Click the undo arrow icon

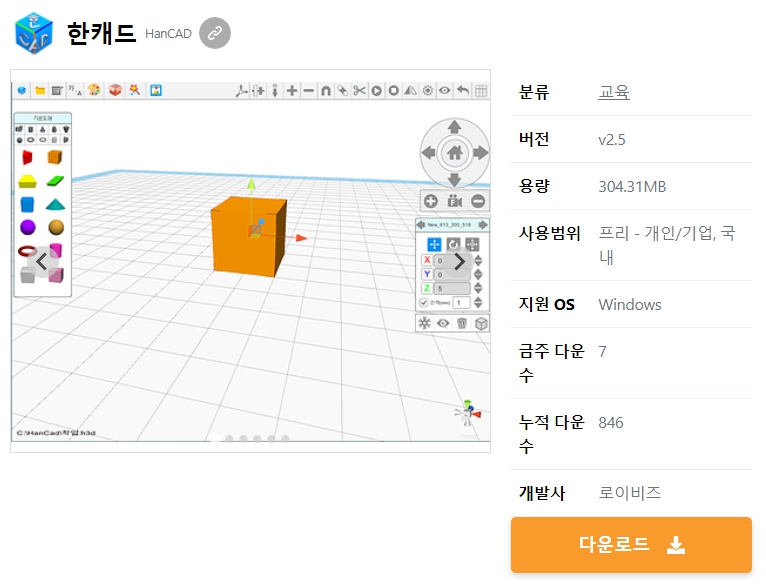pos(463,90)
